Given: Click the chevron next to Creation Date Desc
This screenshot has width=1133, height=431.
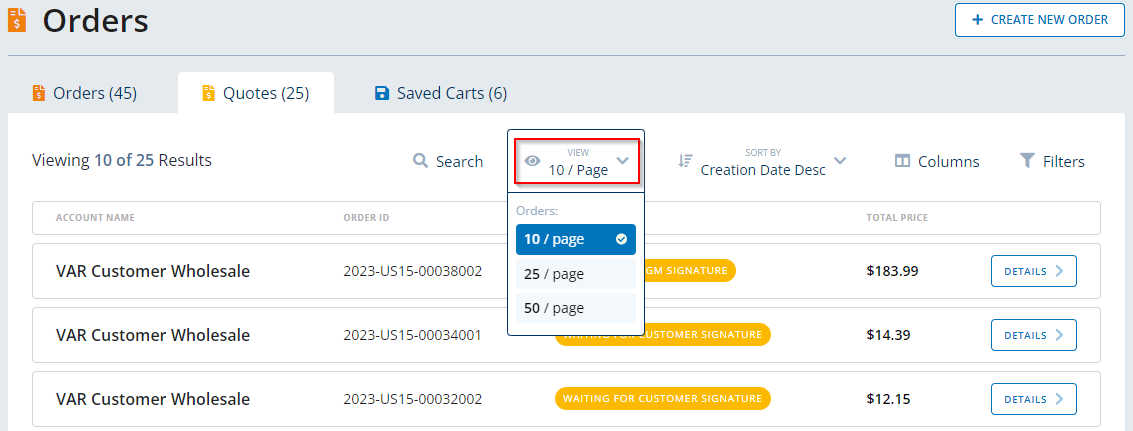Looking at the screenshot, I should [x=840, y=161].
